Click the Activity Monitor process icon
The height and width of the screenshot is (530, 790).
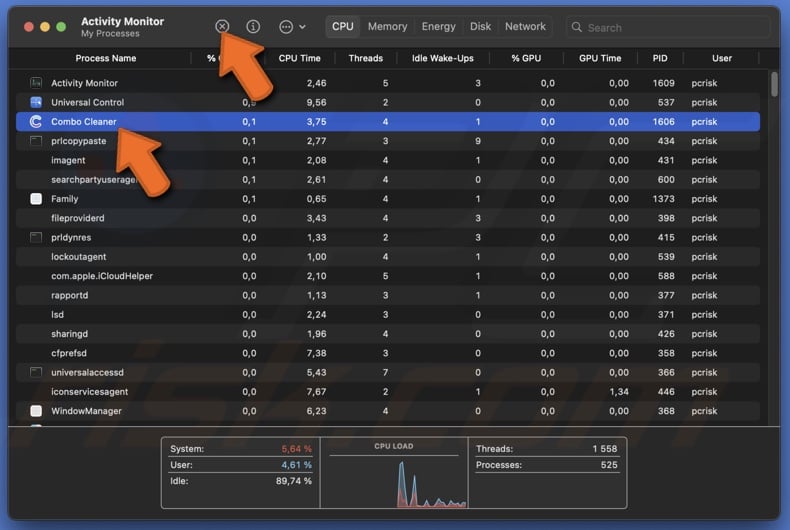[x=36, y=83]
